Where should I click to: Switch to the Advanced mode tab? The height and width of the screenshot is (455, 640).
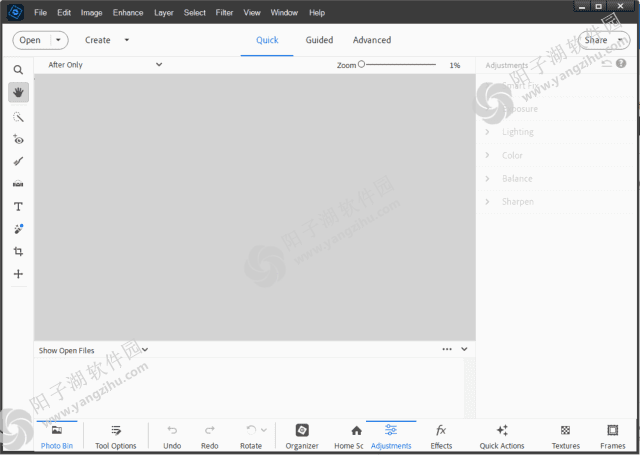(372, 40)
